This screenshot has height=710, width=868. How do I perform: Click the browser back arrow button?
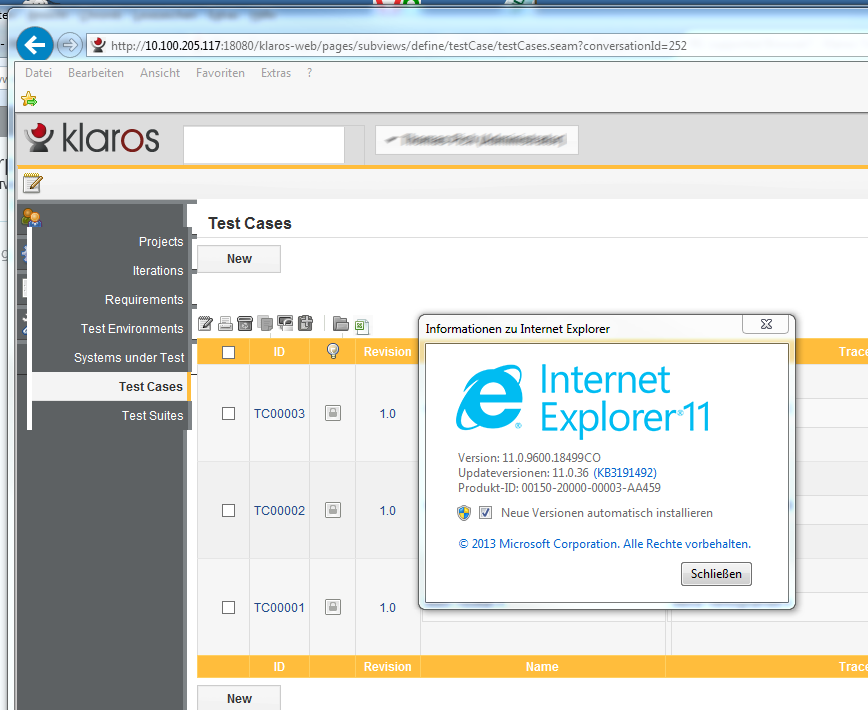pyautogui.click(x=35, y=44)
